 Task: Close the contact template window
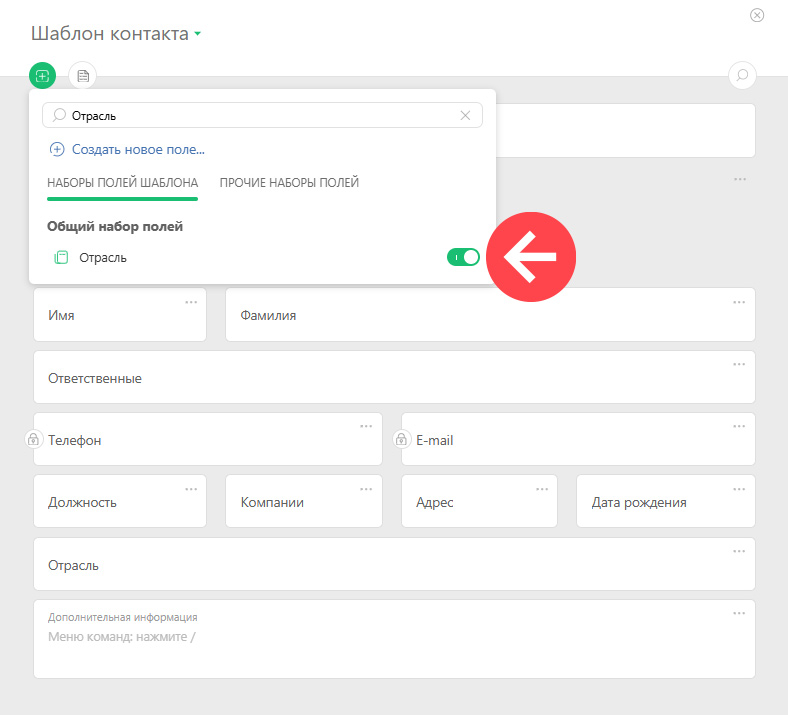tap(757, 15)
